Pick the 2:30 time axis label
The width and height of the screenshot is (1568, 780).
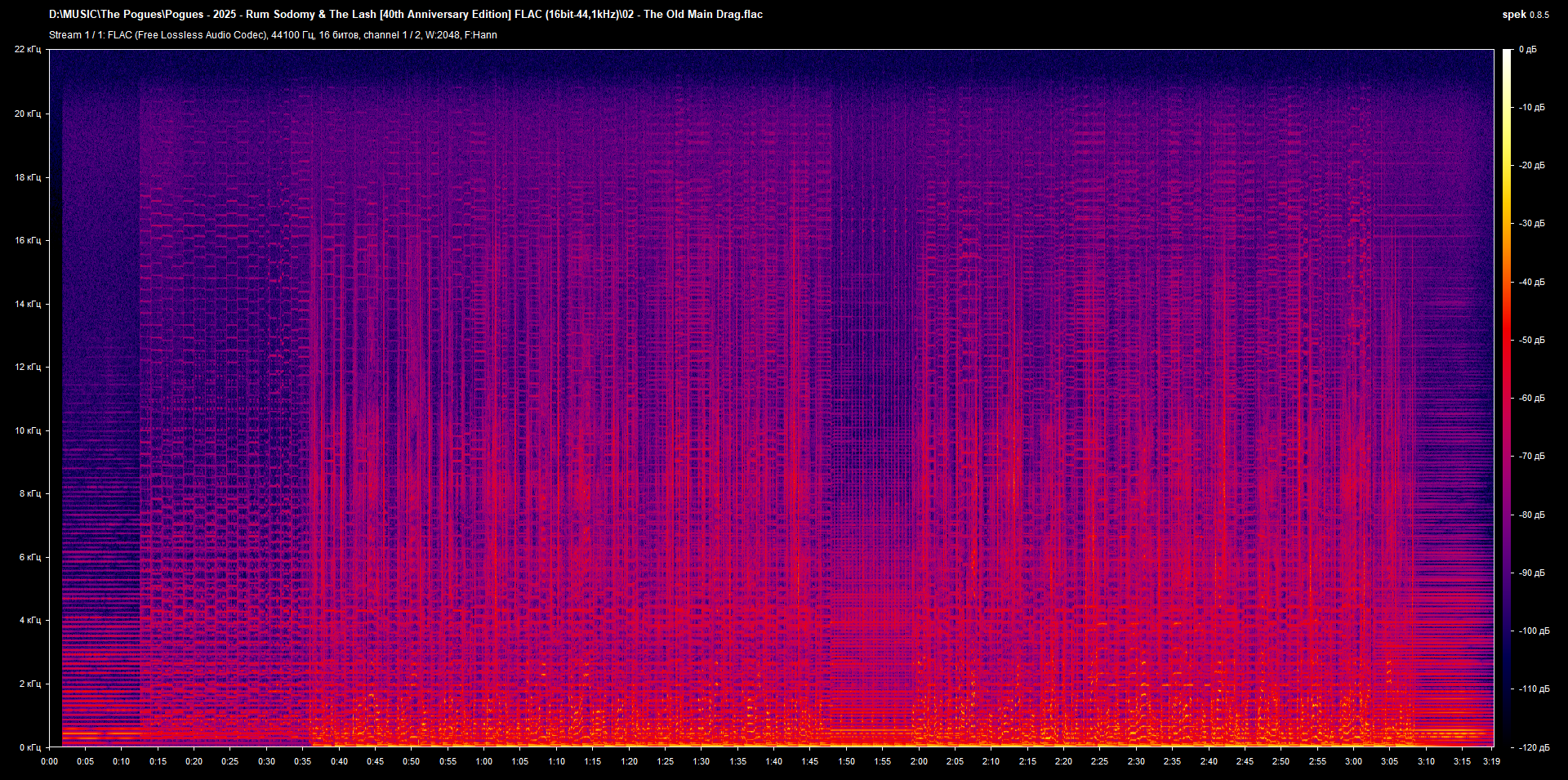(x=1136, y=761)
